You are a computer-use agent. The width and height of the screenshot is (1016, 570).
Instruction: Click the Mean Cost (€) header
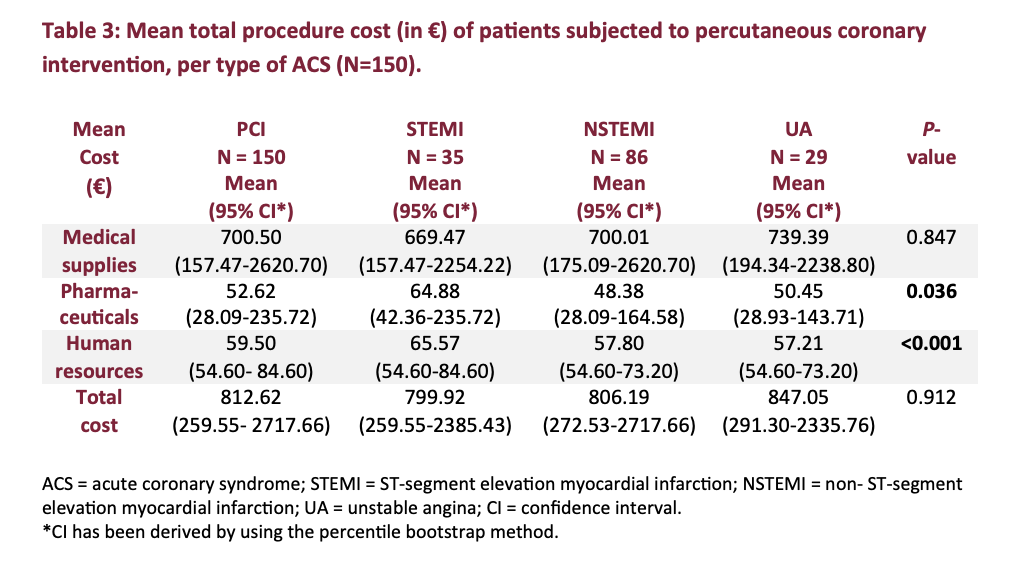(99, 157)
